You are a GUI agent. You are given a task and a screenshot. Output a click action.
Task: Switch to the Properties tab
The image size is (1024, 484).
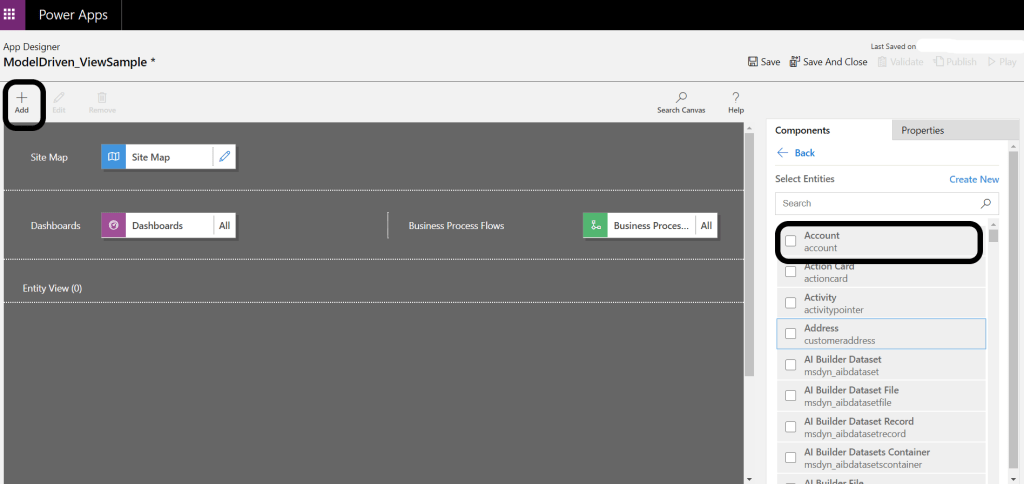click(922, 130)
